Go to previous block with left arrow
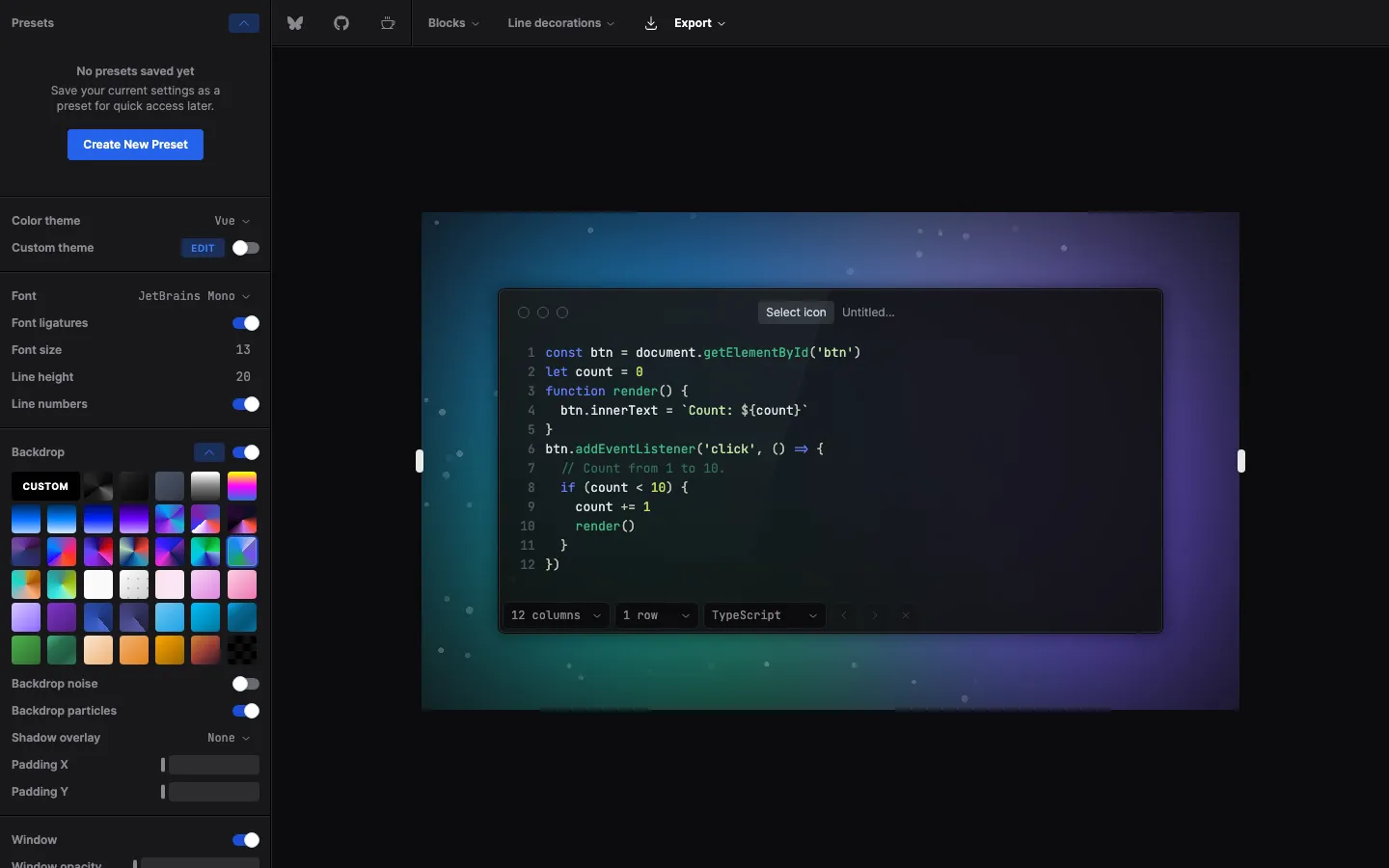Viewport: 1389px width, 868px height. [x=844, y=615]
